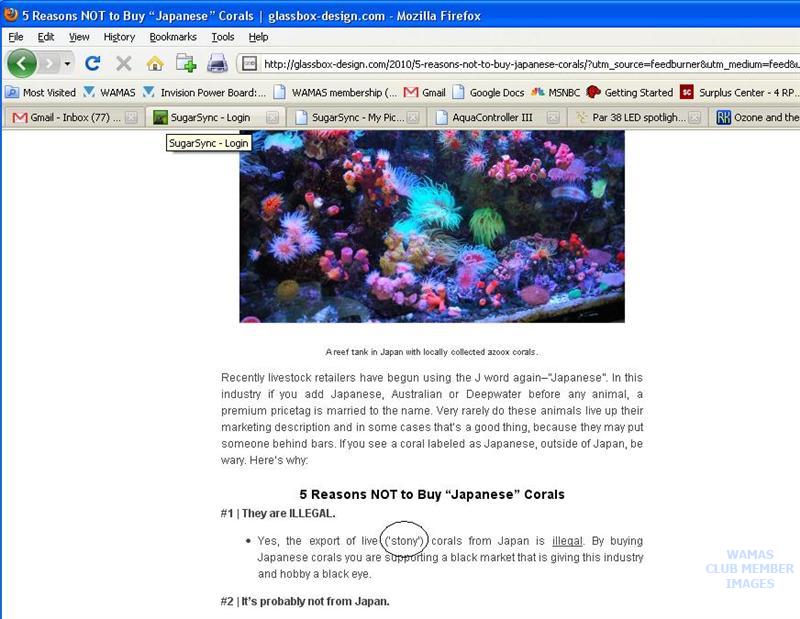Image resolution: width=800 pixels, height=619 pixels.
Task: Print the page using the printer icon
Action: (217, 63)
